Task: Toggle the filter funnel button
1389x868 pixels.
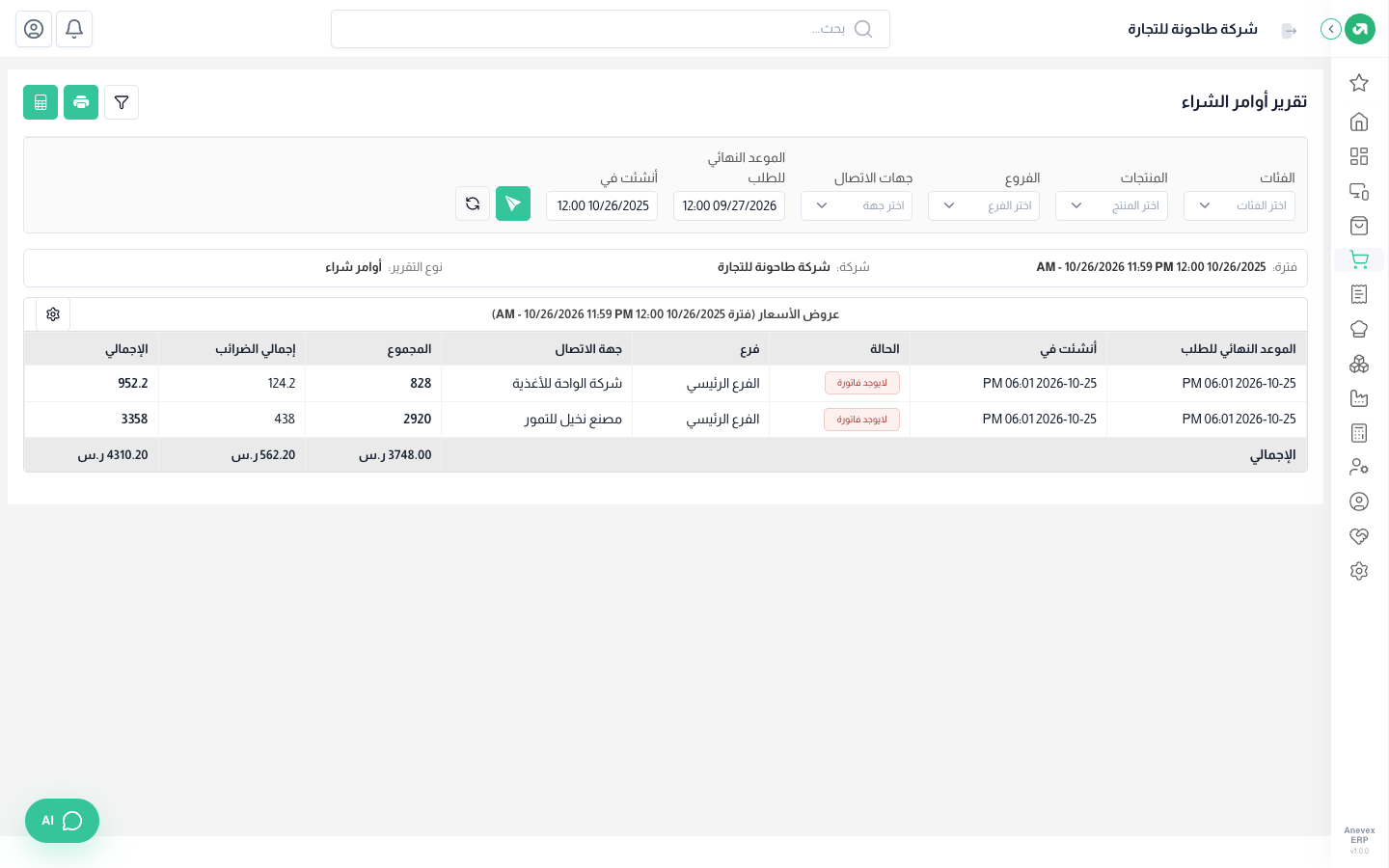Action: 122,102
